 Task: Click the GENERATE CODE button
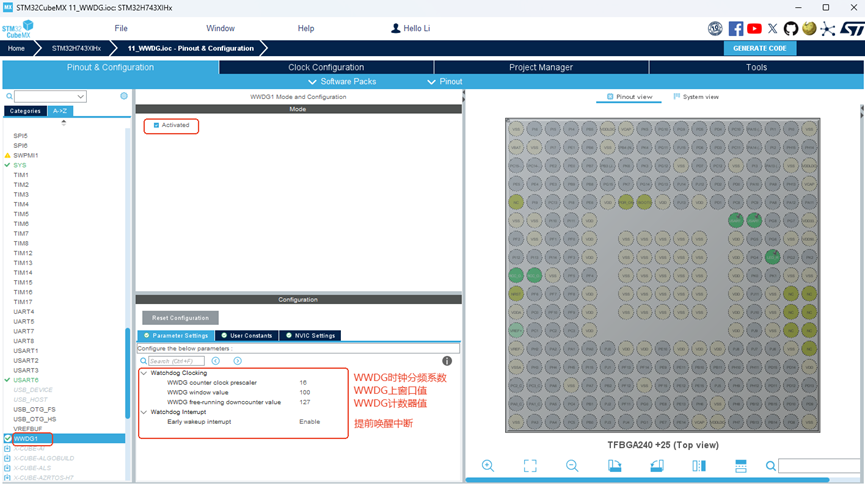[x=760, y=48]
